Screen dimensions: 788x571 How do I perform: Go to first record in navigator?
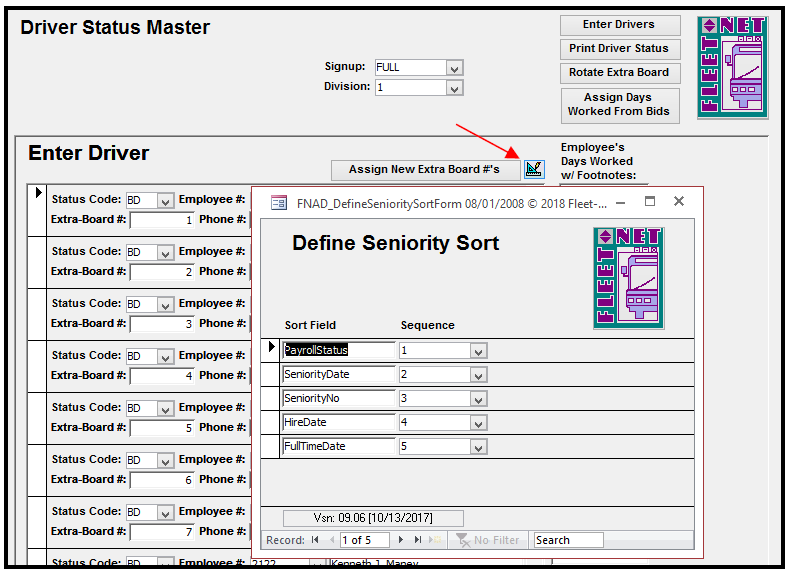coord(315,540)
